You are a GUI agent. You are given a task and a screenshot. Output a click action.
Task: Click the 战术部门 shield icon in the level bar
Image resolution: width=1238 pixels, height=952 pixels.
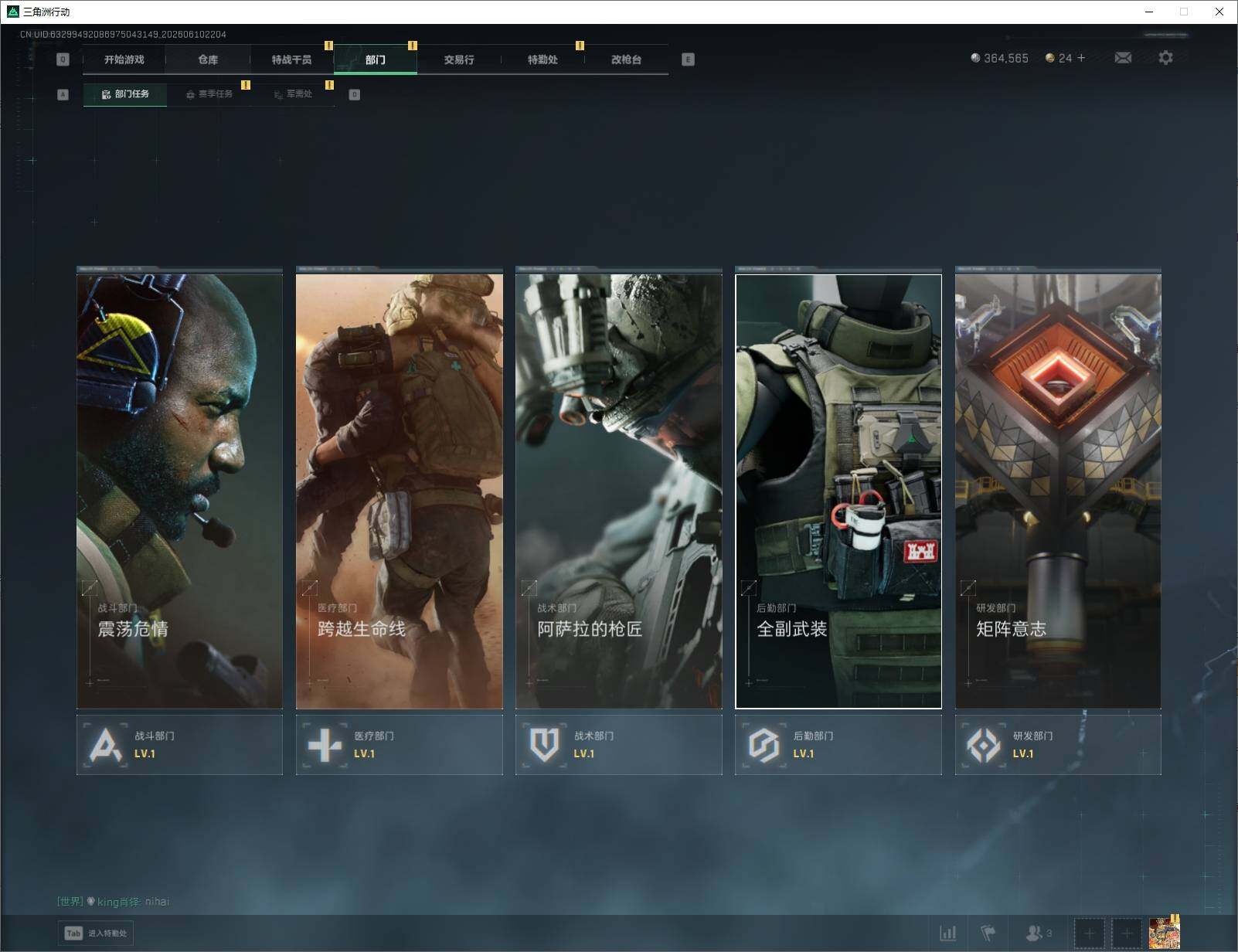point(544,745)
